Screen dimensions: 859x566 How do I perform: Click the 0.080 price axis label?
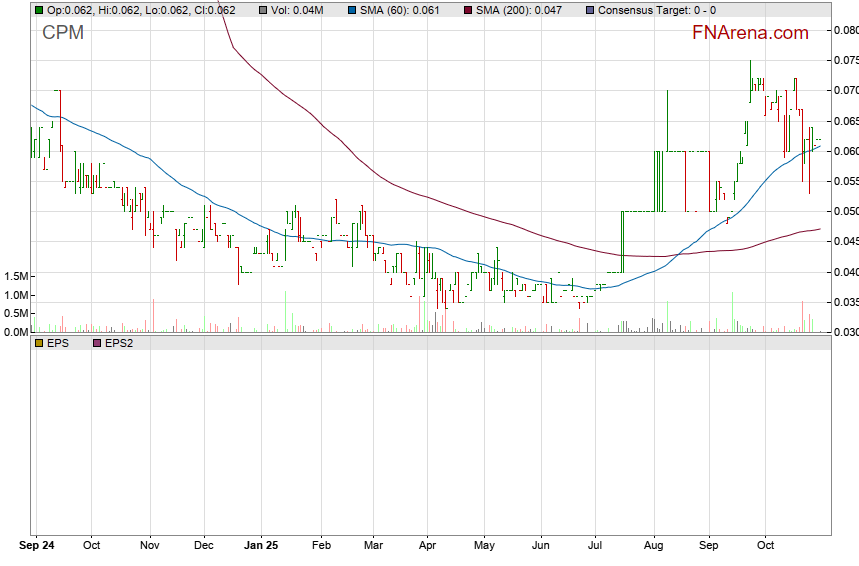[845, 30]
